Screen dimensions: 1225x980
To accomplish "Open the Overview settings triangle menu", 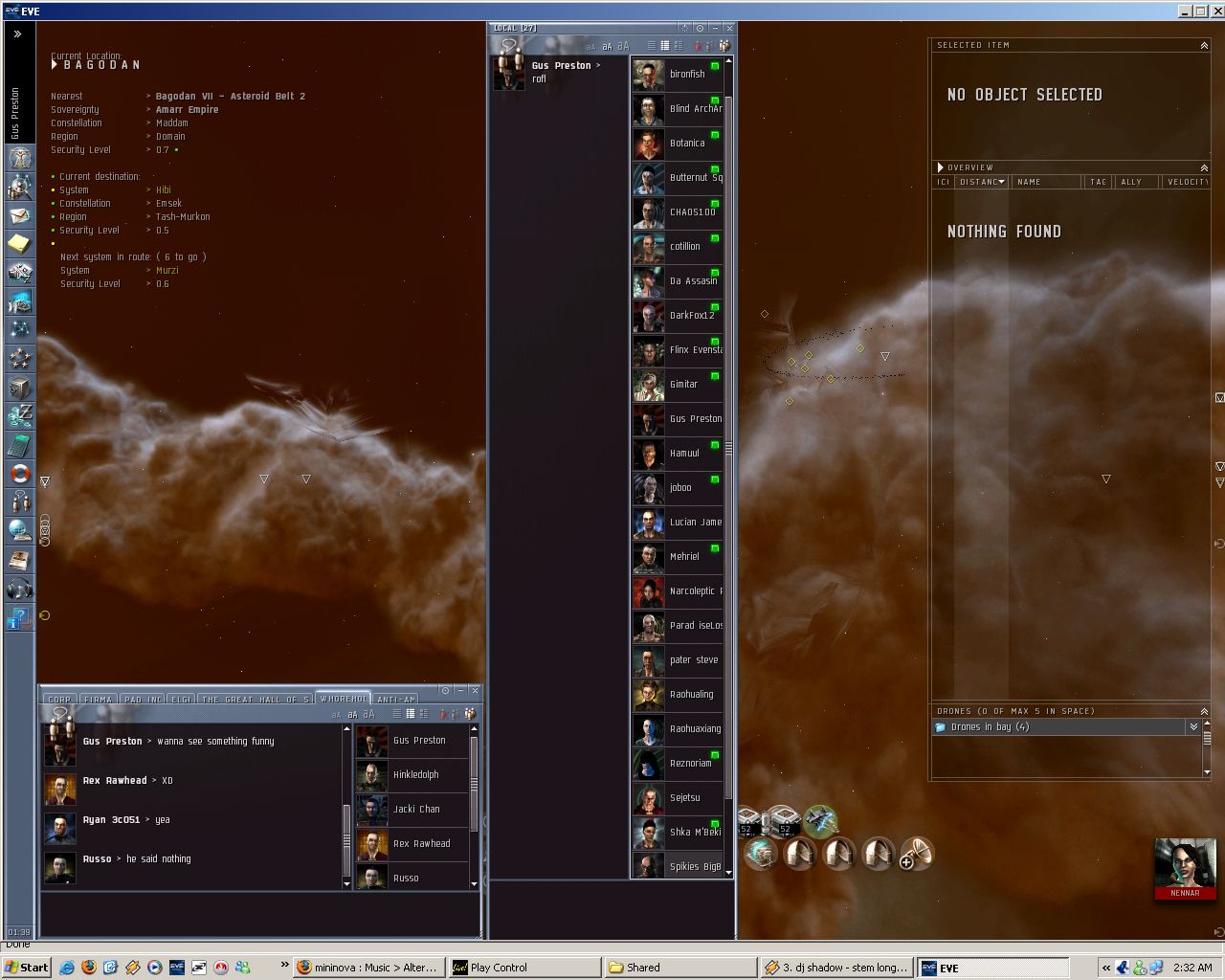I will click(x=941, y=167).
